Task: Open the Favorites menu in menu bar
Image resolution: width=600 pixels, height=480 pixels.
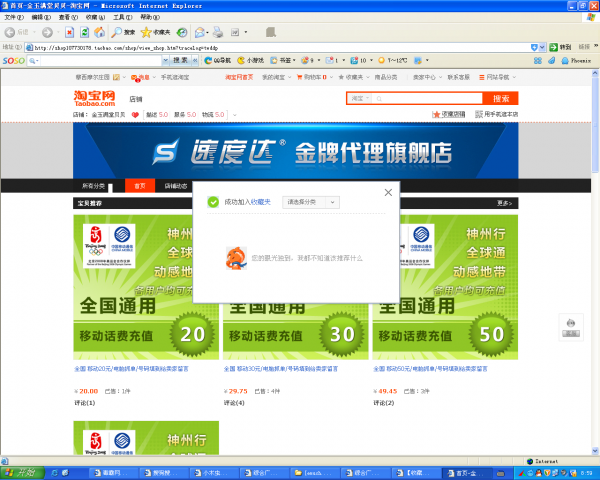Action: pos(95,17)
